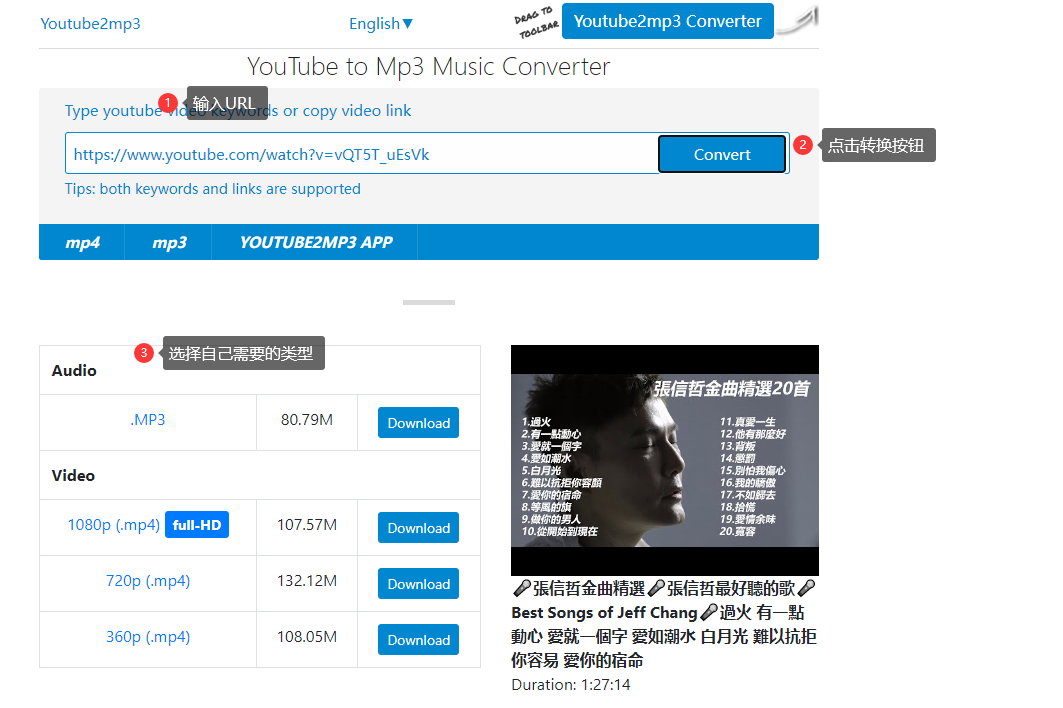Click the 80.79M file size cell
The height and width of the screenshot is (708, 1063).
(307, 420)
